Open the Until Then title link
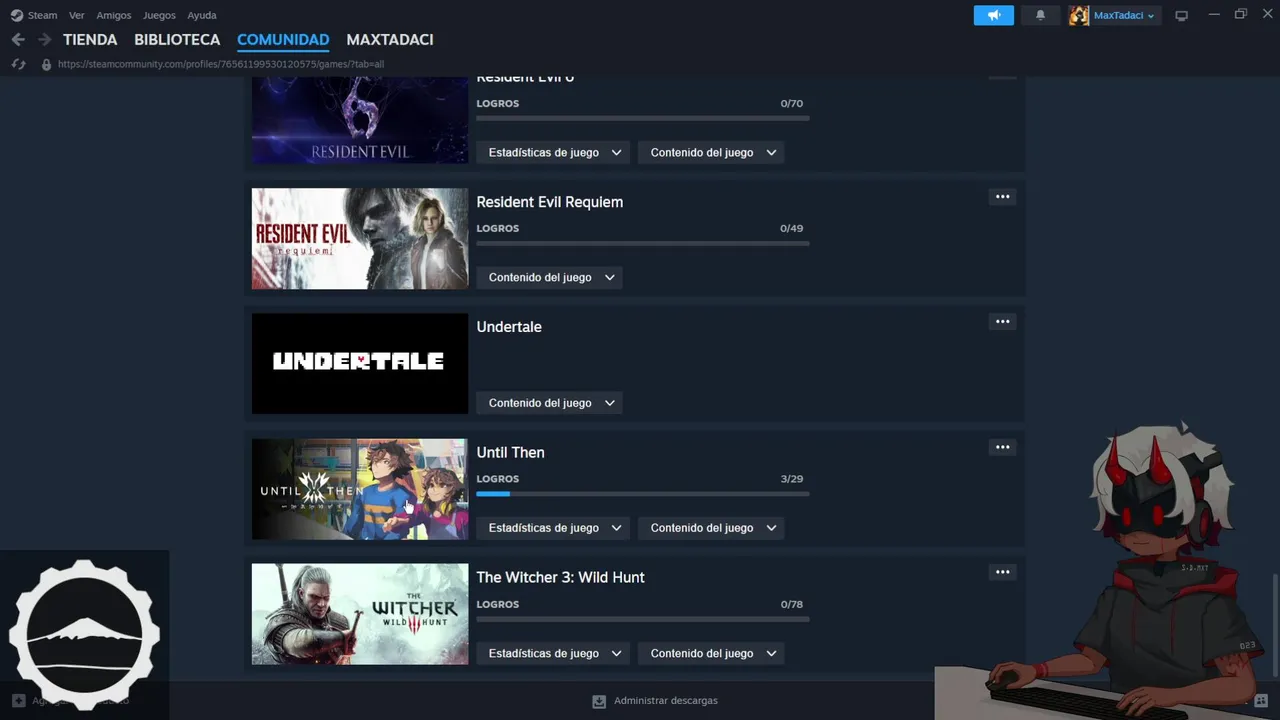The image size is (1280, 720). 510,452
